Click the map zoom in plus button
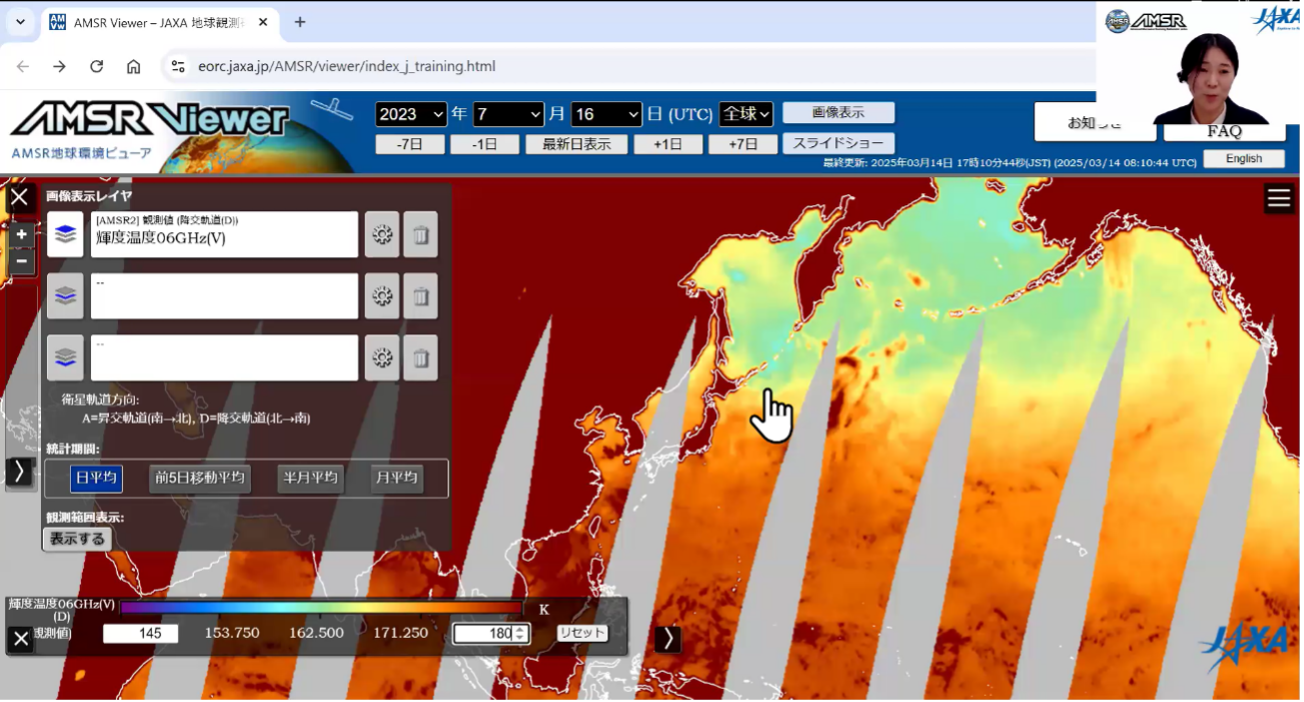The height and width of the screenshot is (702, 1304). coord(22,235)
